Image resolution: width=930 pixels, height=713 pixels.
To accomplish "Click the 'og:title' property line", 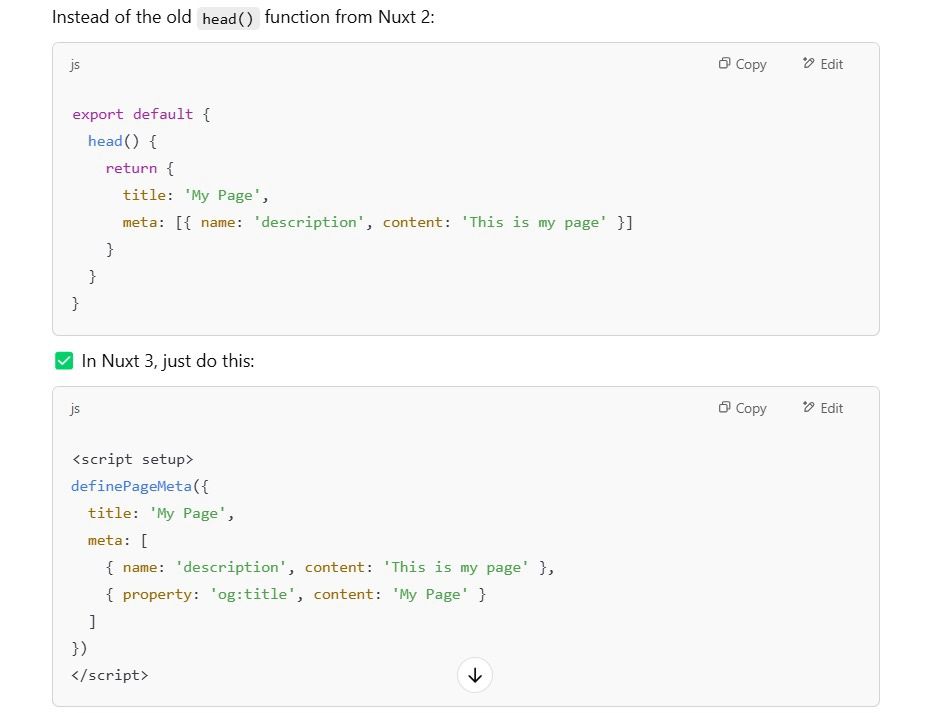I will coord(295,594).
